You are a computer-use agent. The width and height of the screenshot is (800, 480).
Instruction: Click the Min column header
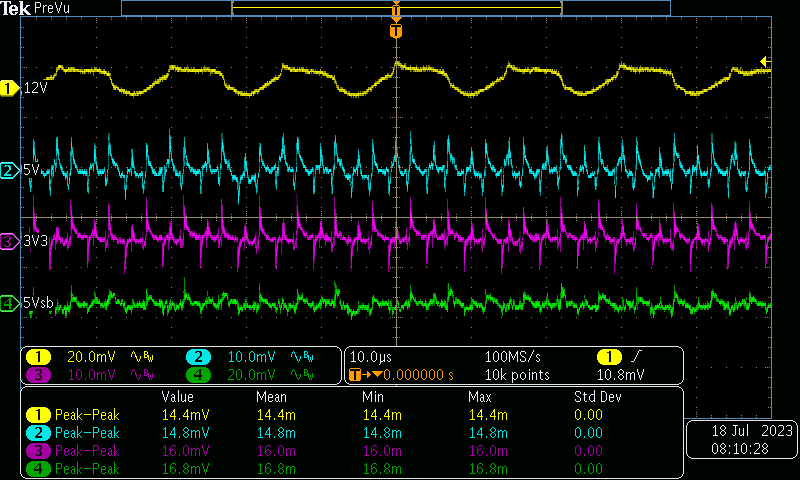(x=373, y=397)
